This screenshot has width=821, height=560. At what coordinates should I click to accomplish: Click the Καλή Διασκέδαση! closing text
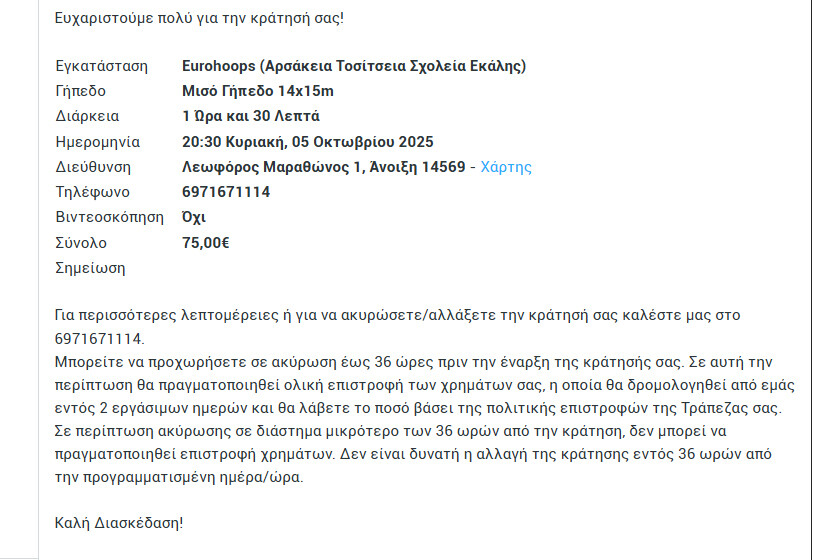point(120,522)
